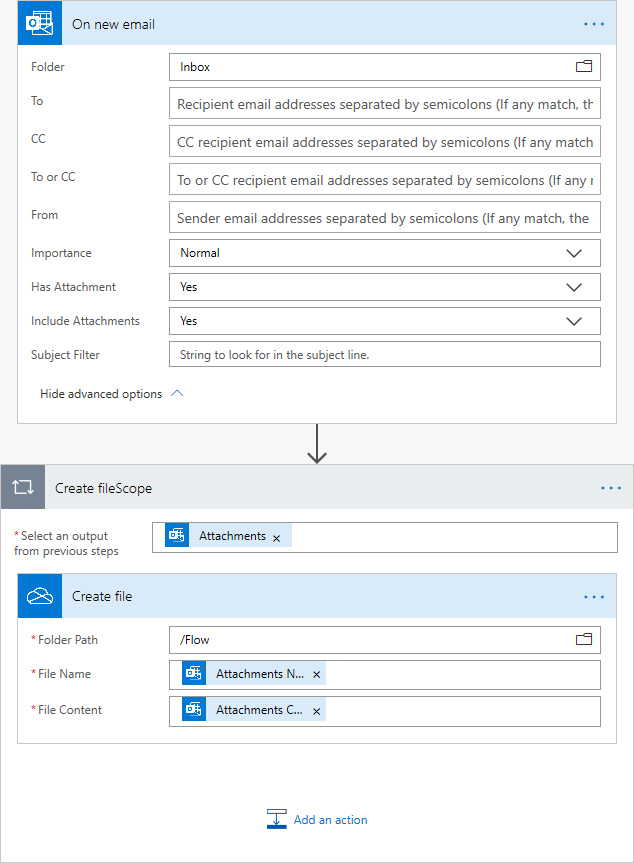Screen dimensions: 634x863
Task: Open the Importance dropdown
Action: click(x=574, y=253)
